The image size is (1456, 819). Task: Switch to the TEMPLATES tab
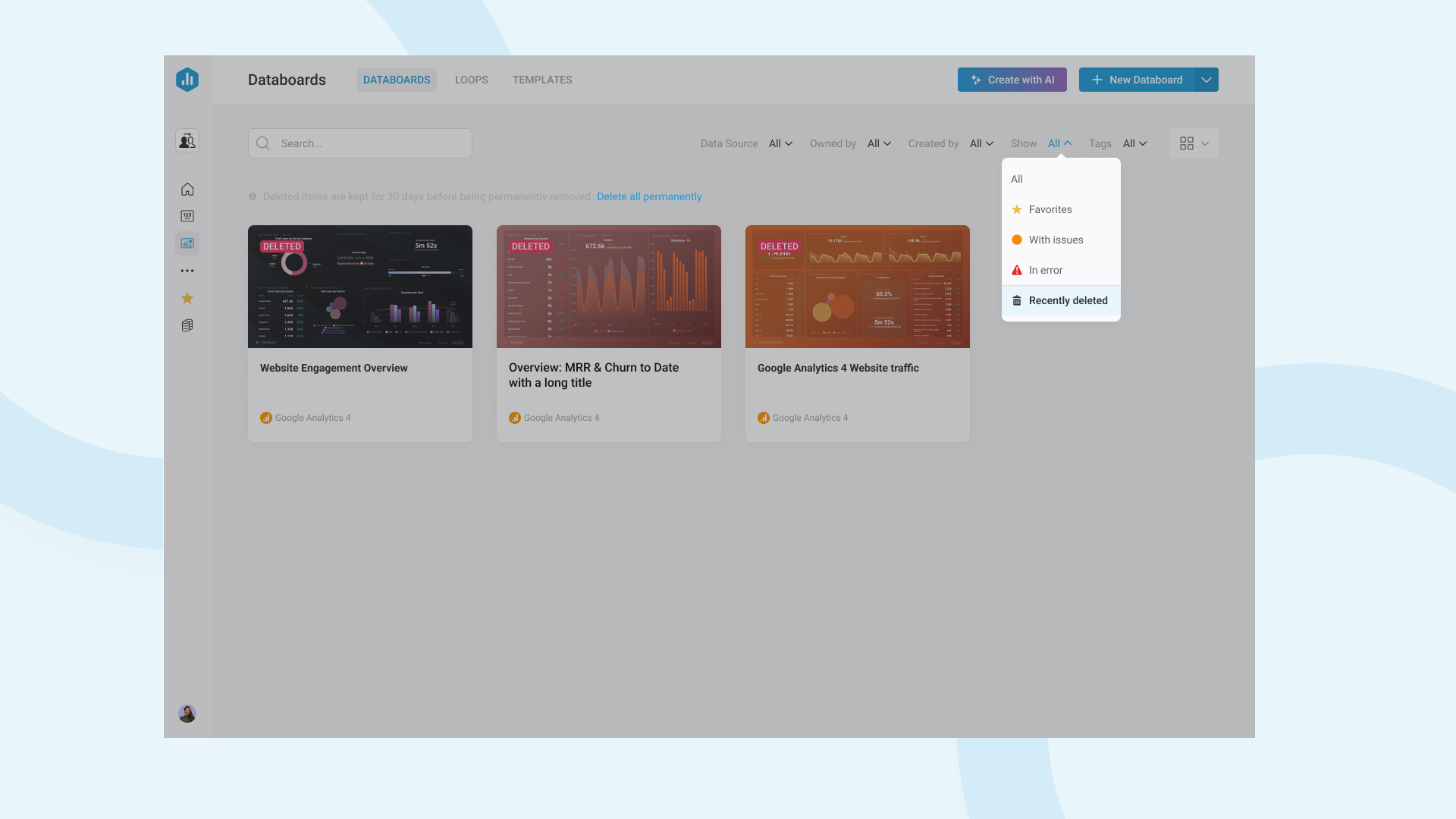[x=541, y=79]
